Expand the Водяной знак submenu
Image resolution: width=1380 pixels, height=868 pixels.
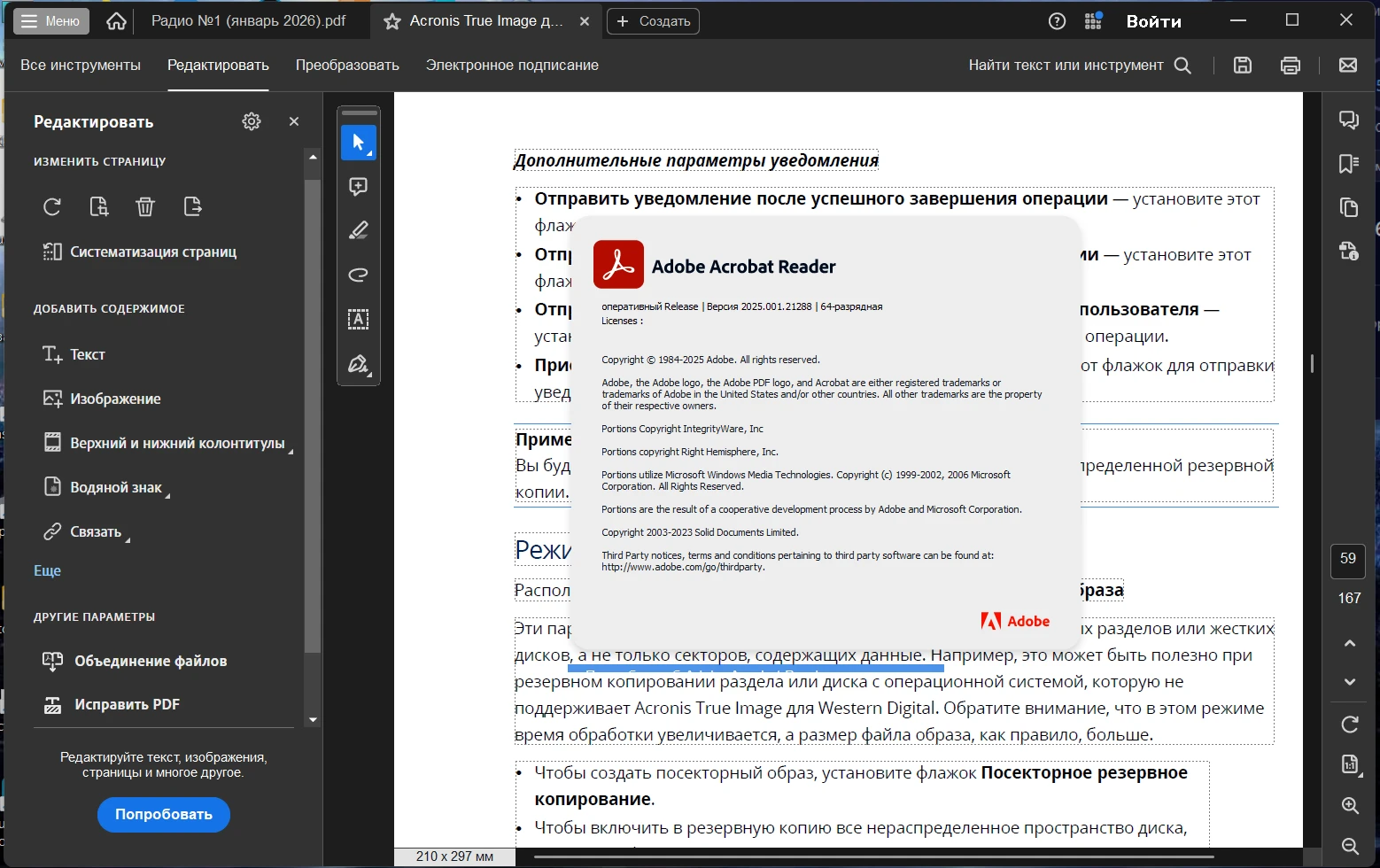pyautogui.click(x=115, y=487)
